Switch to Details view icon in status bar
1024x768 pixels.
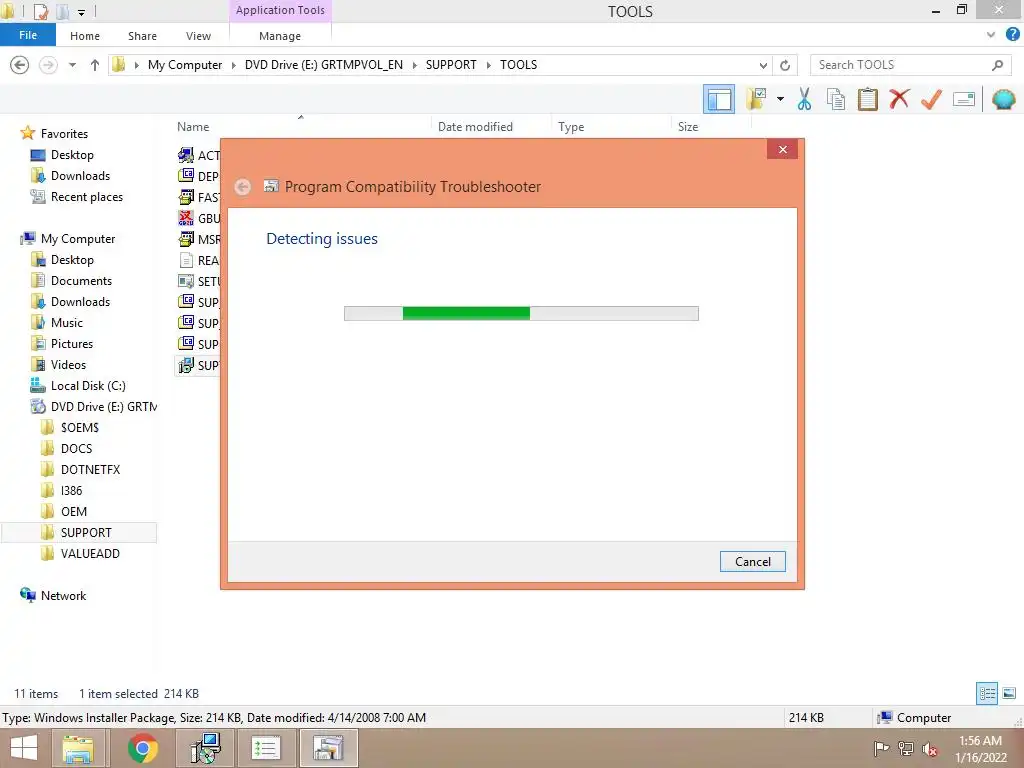click(987, 693)
